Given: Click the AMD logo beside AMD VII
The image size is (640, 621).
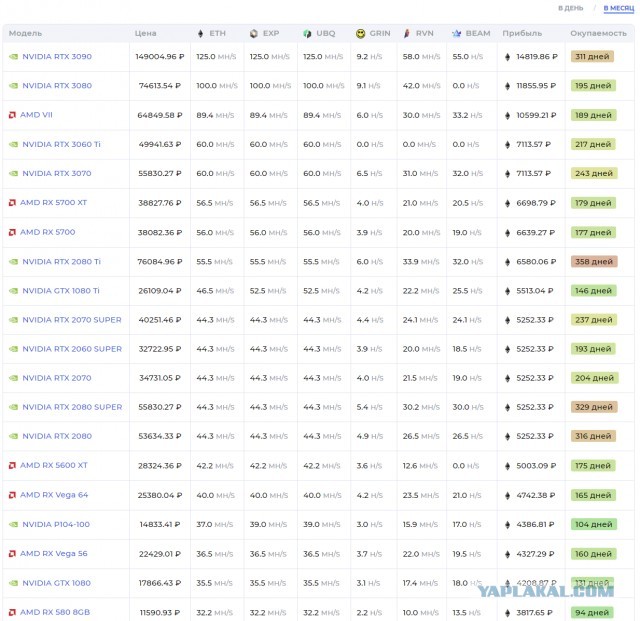Looking at the screenshot, I should 12,115.
